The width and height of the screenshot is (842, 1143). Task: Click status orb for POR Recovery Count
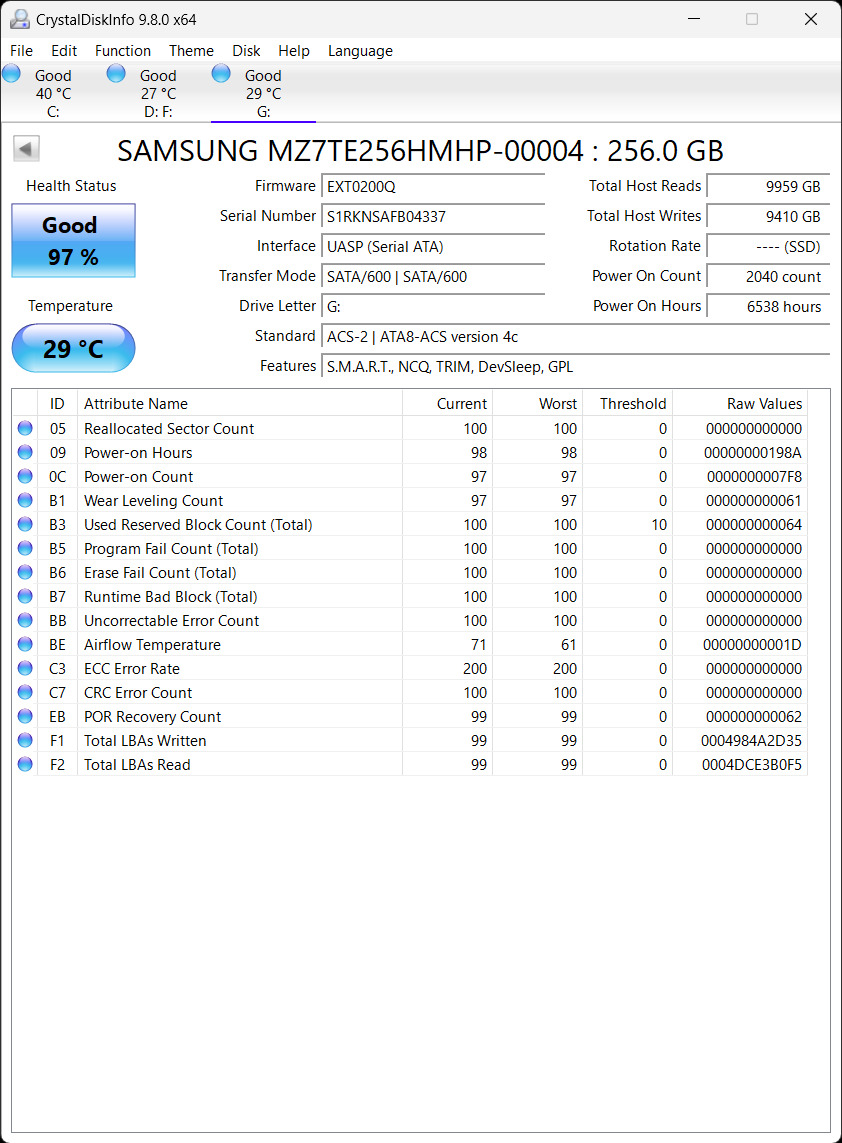26,716
